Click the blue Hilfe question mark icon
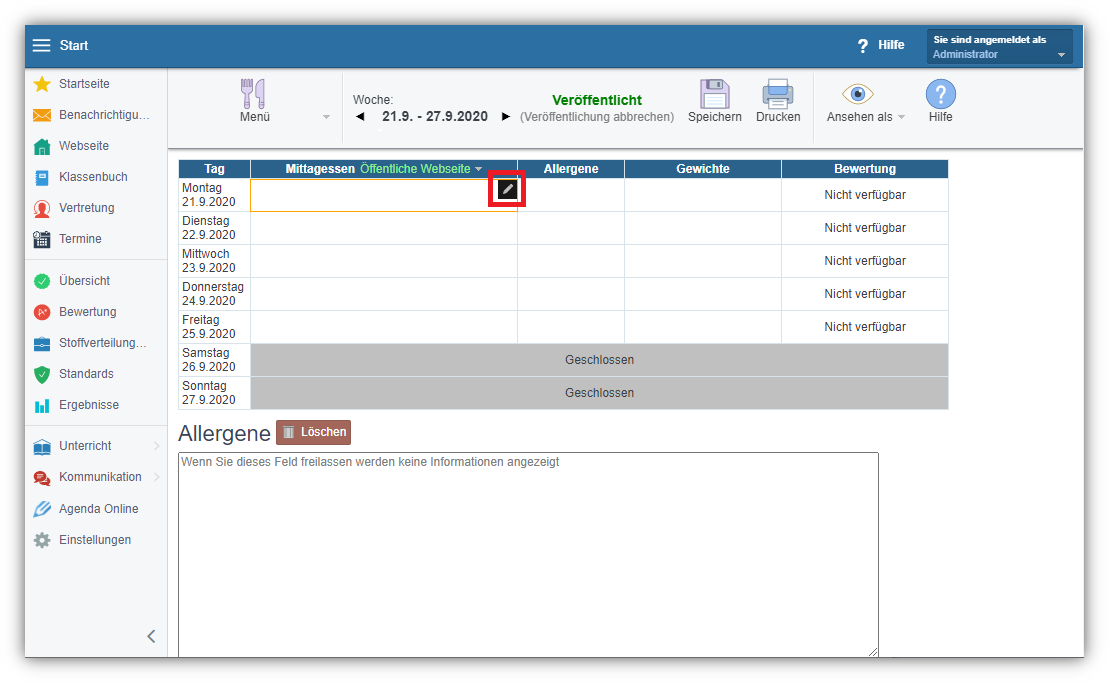Image resolution: width=1109 pixels, height=683 pixels. [x=940, y=95]
